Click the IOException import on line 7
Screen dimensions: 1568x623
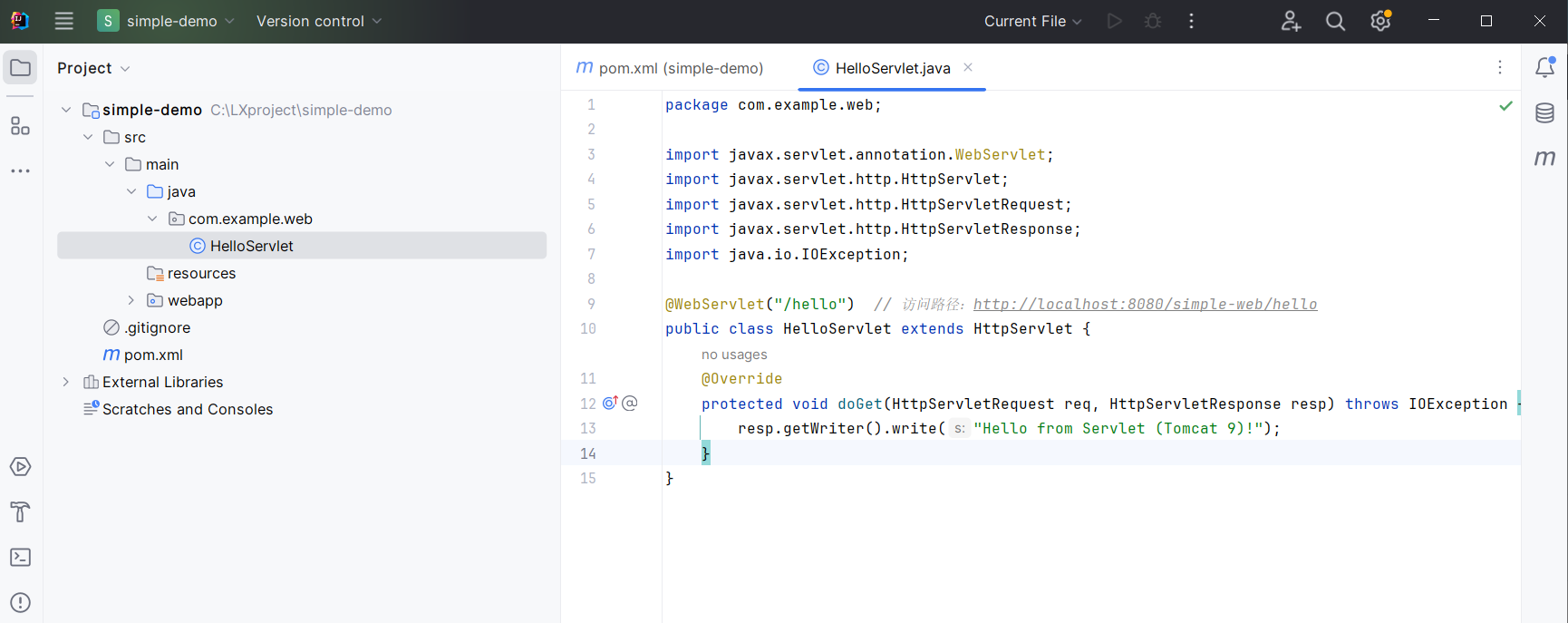pos(787,255)
